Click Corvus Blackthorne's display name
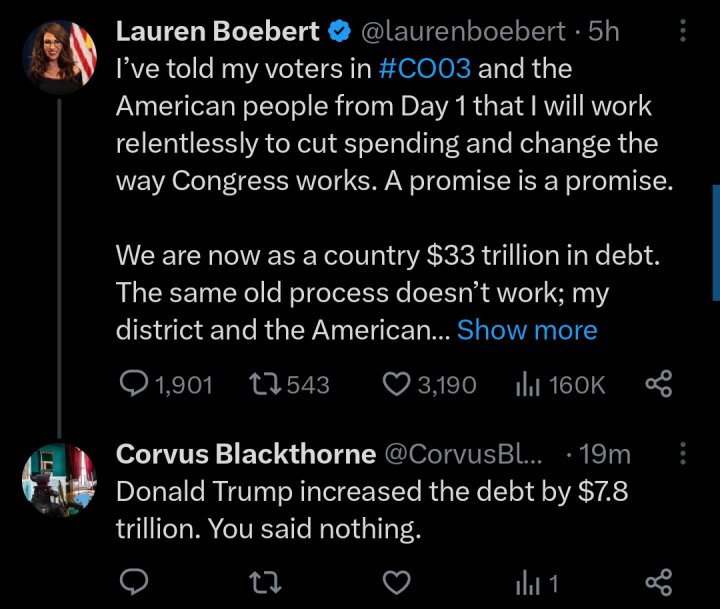The width and height of the screenshot is (720, 609). pos(246,454)
